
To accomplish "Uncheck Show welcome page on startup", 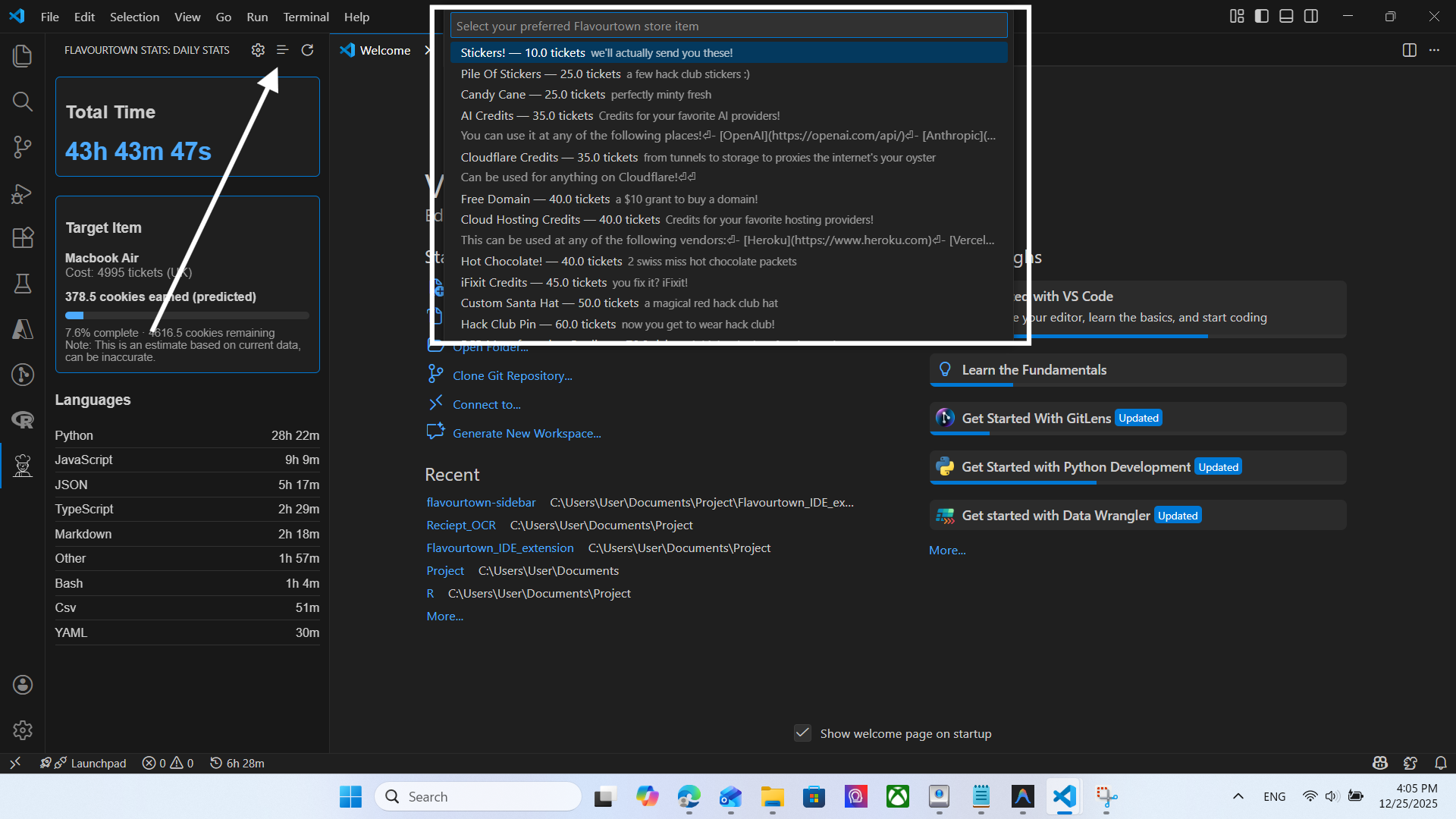I will 802,733.
